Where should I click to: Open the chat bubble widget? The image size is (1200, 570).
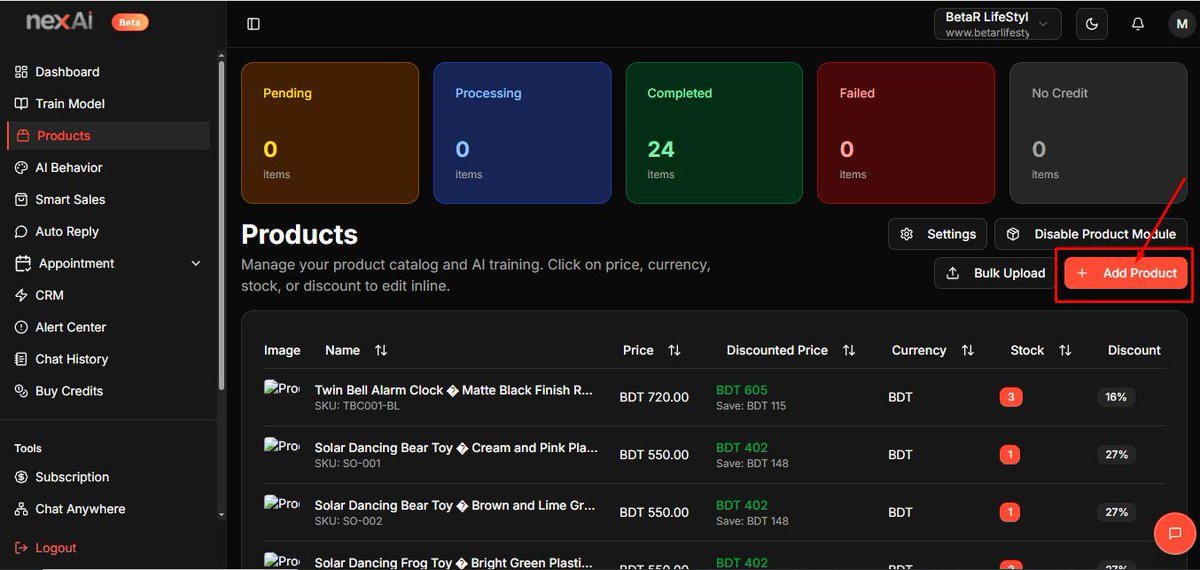(1175, 533)
